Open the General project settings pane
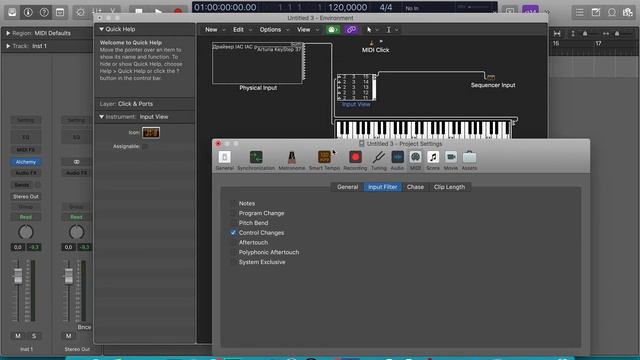The image size is (640, 360). tap(224, 160)
